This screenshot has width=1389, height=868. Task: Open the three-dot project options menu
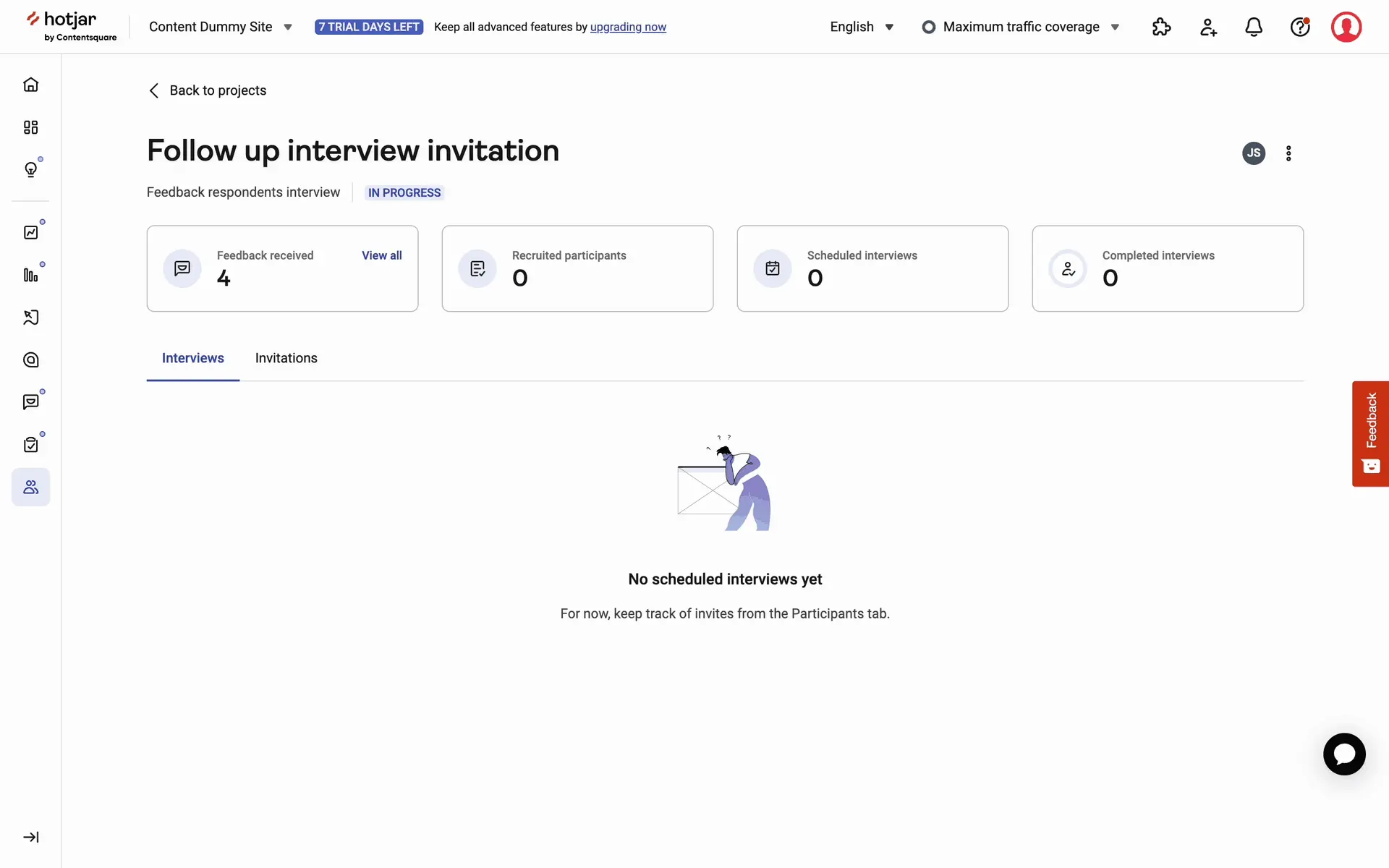click(1288, 153)
